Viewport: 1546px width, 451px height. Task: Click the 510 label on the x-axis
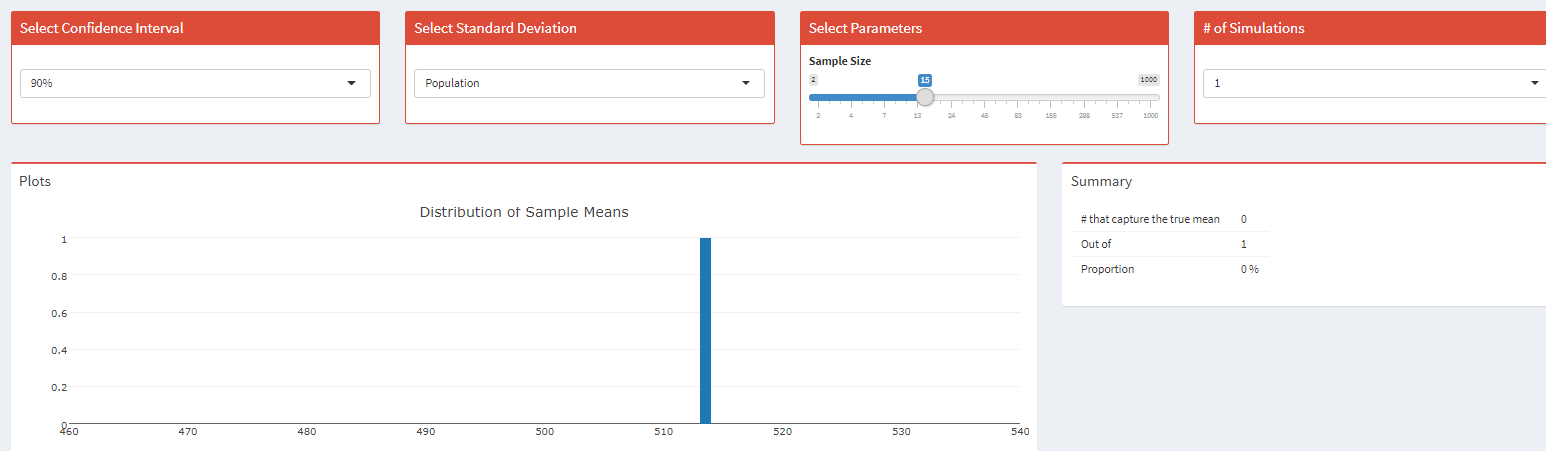(x=663, y=432)
